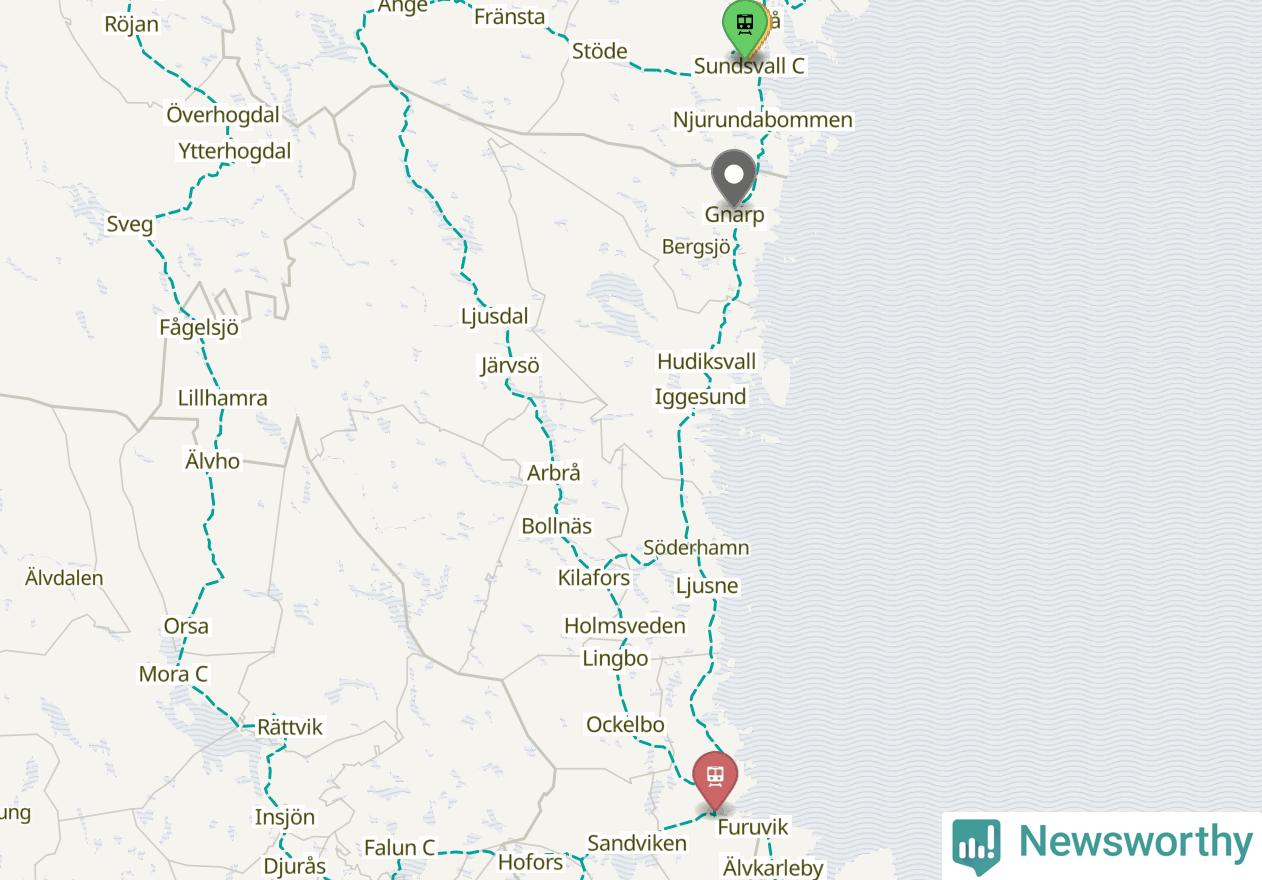The image size is (1262, 880).
Task: Click the green train marker at Sundsvall C
Action: pyautogui.click(x=744, y=28)
